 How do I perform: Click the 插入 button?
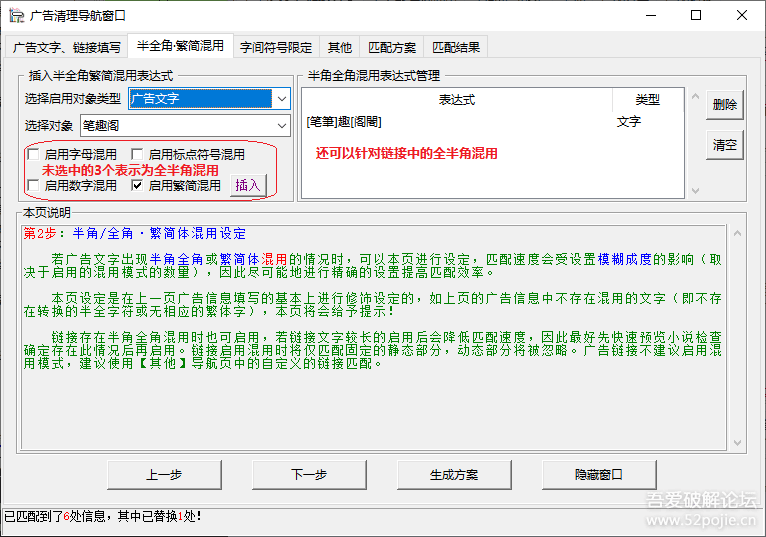tap(248, 186)
